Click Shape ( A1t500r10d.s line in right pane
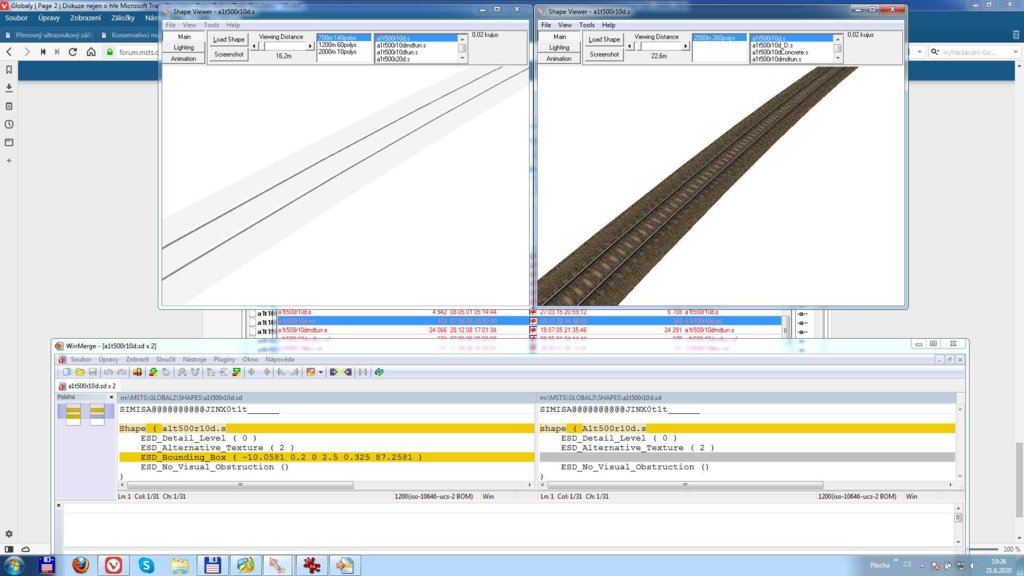The height and width of the screenshot is (576, 1024). tap(747, 428)
